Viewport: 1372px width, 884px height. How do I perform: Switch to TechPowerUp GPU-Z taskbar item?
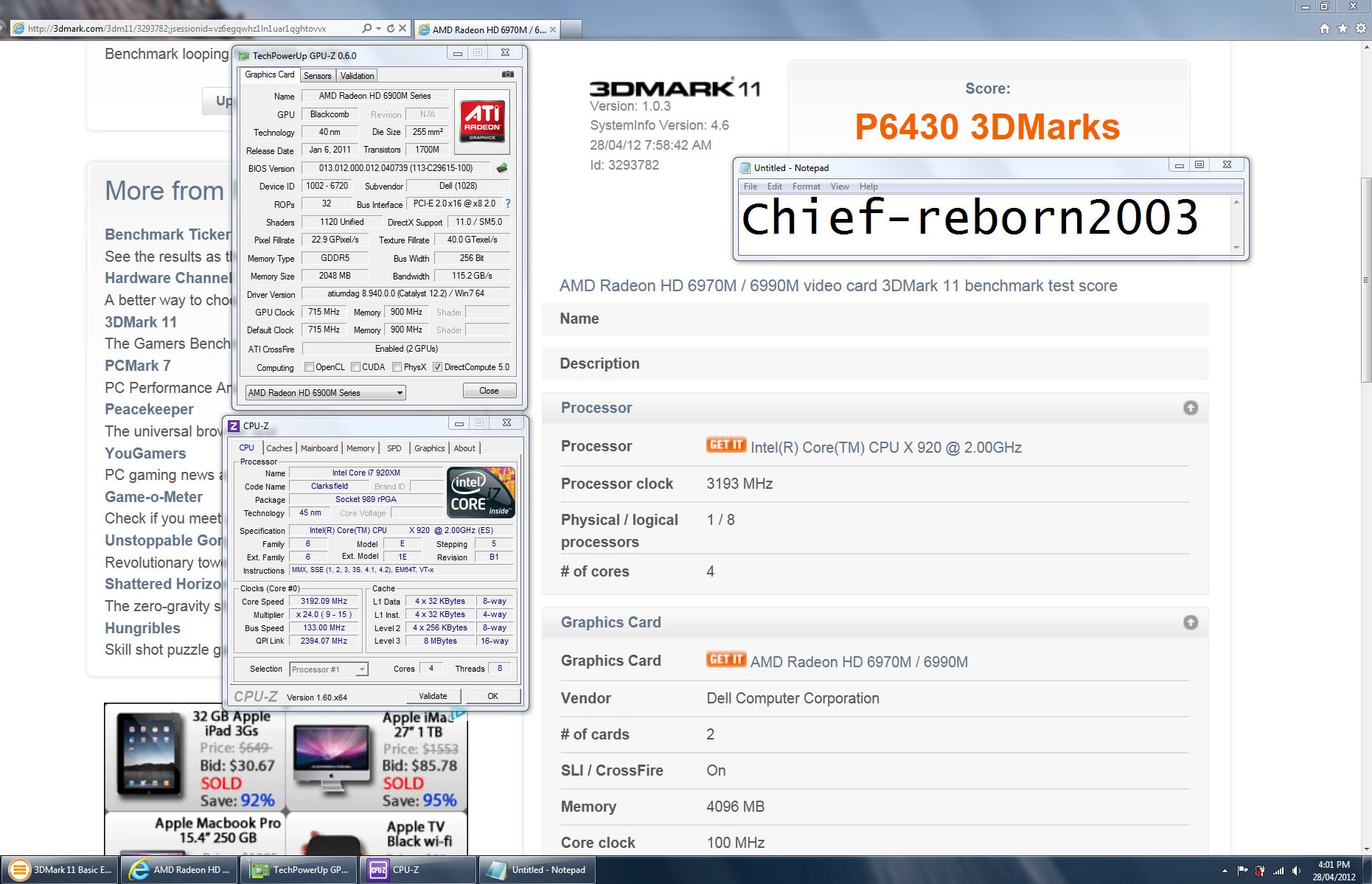pyautogui.click(x=300, y=869)
